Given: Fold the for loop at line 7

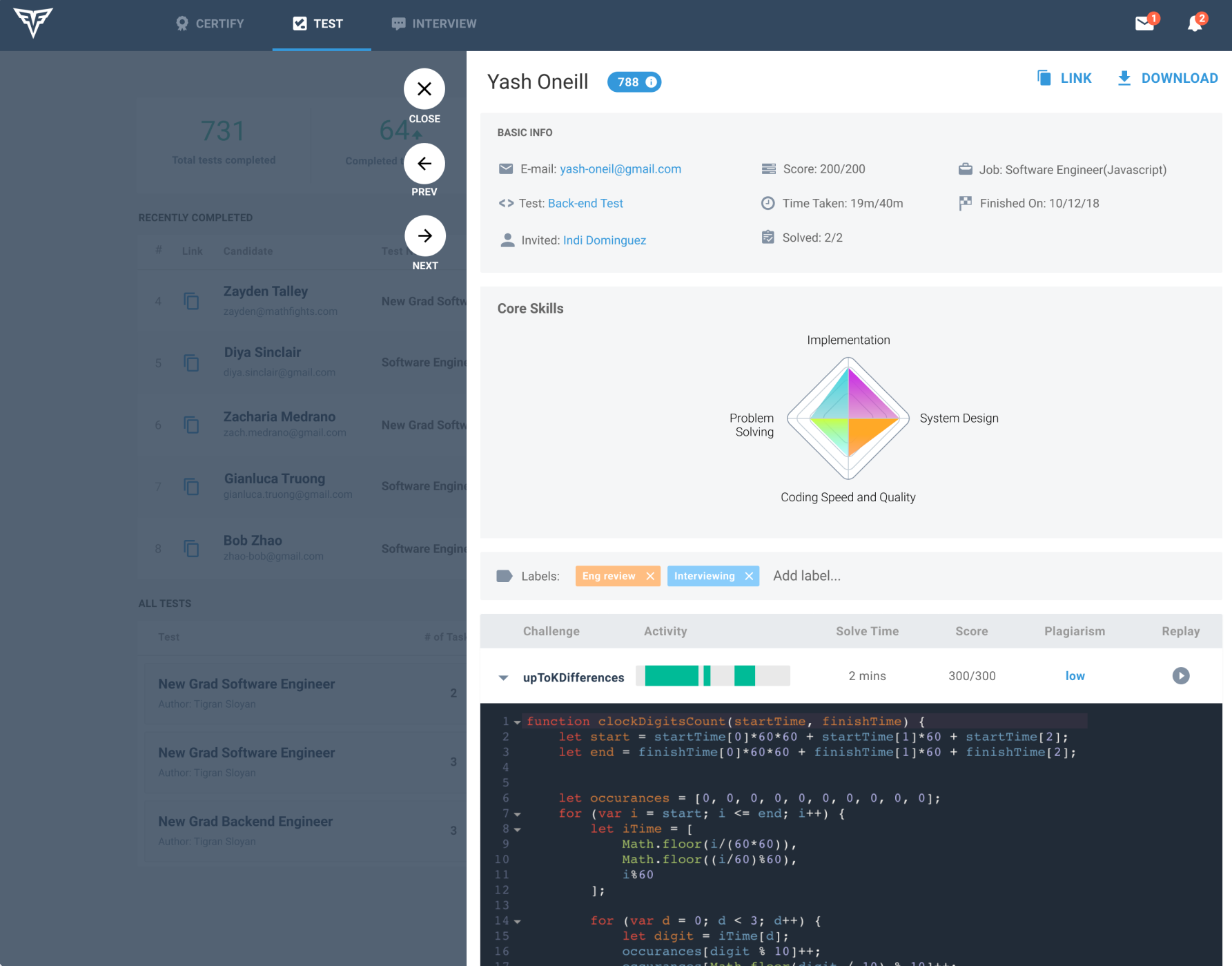Looking at the screenshot, I should (x=518, y=814).
